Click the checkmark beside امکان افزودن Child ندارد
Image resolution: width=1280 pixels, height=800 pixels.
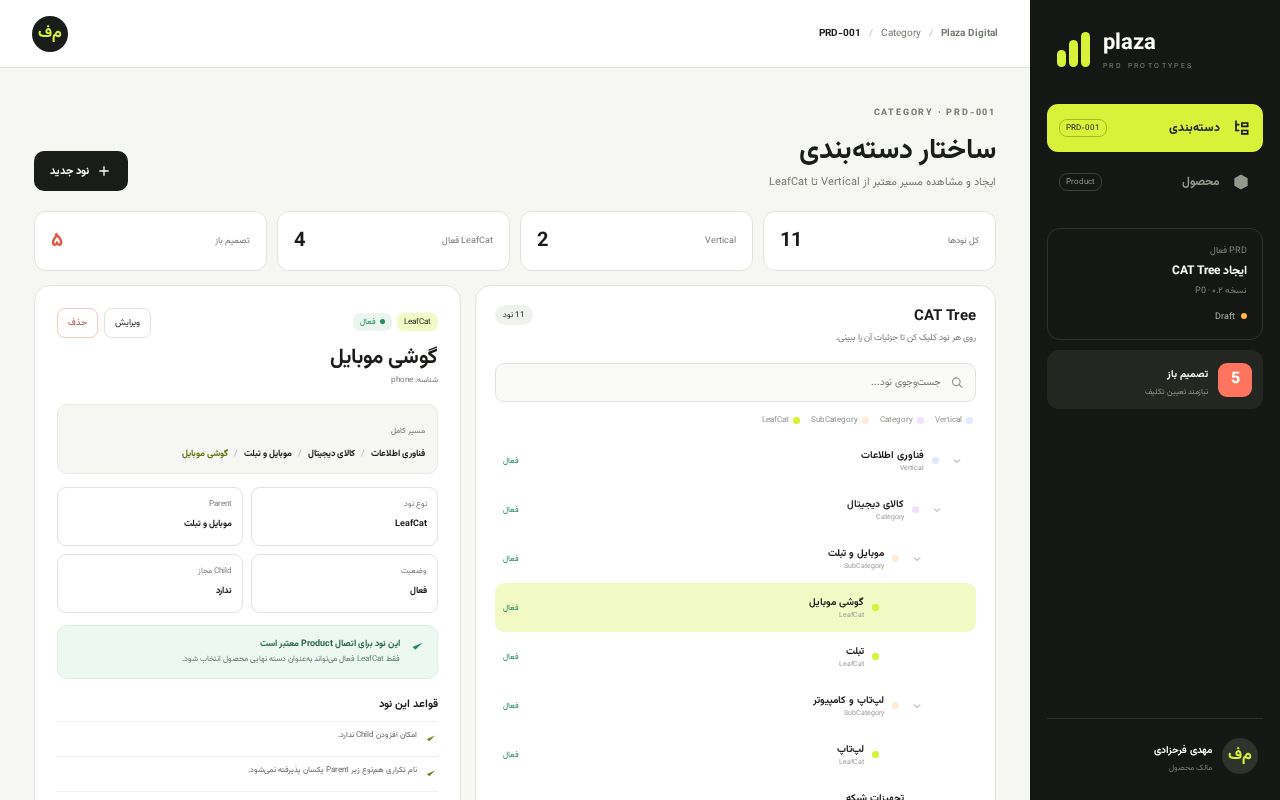[x=431, y=738]
